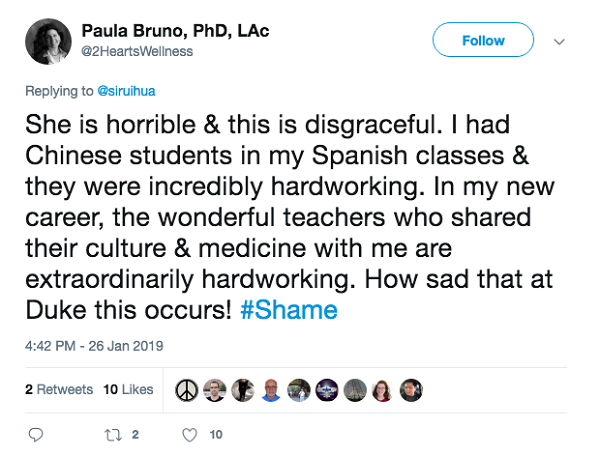600x456 pixels.
Task: Click the reply speech bubble icon
Action: 36,435
